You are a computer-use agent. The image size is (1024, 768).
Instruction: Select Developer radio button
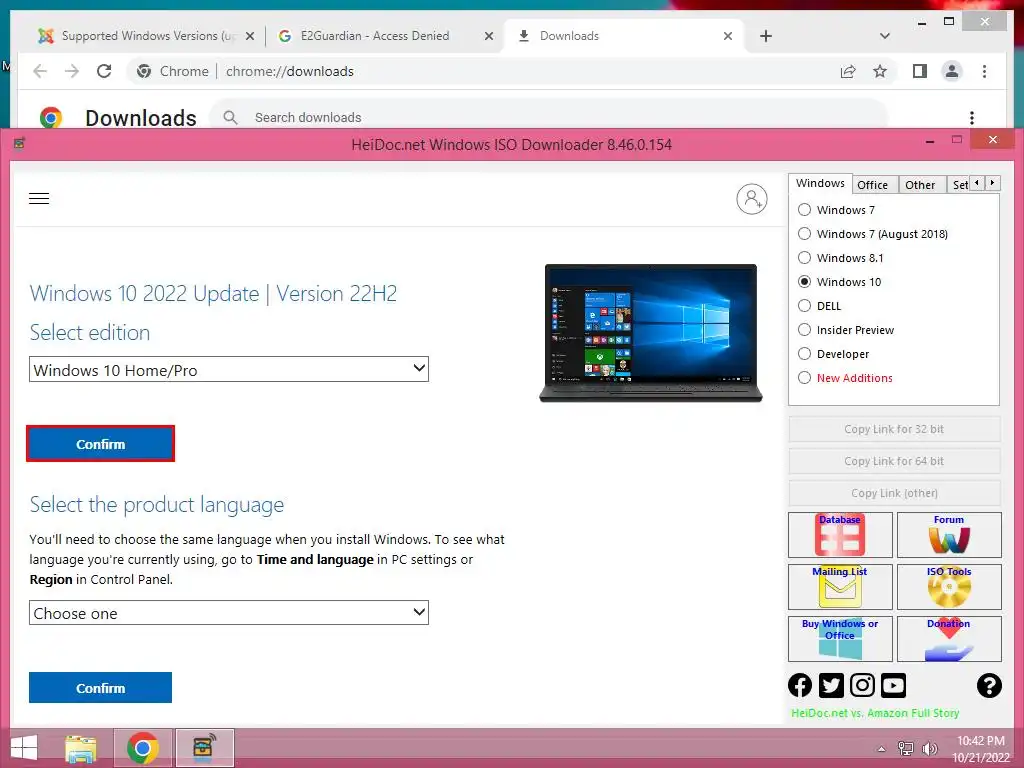click(x=805, y=354)
